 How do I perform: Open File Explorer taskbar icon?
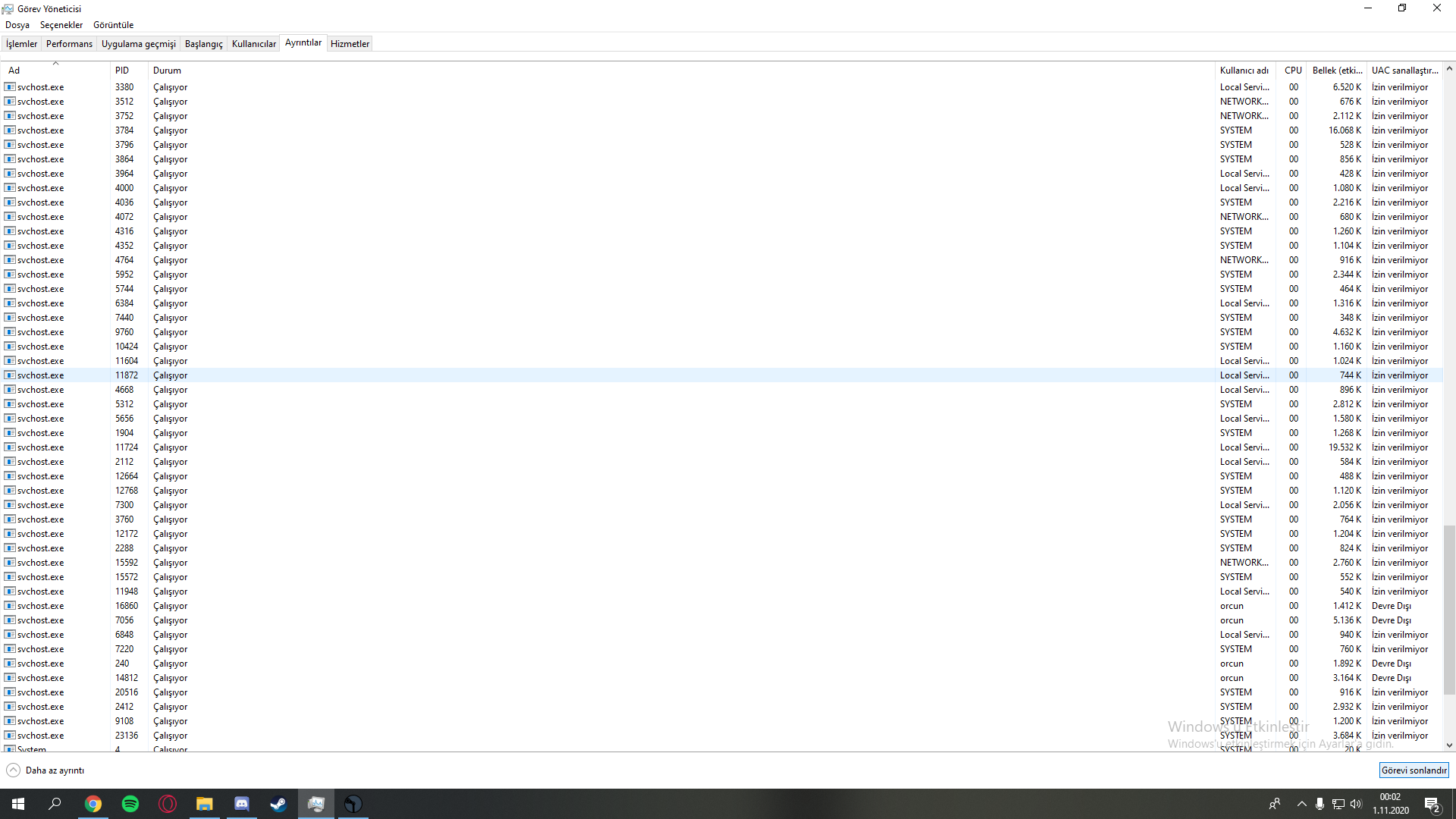[205, 804]
